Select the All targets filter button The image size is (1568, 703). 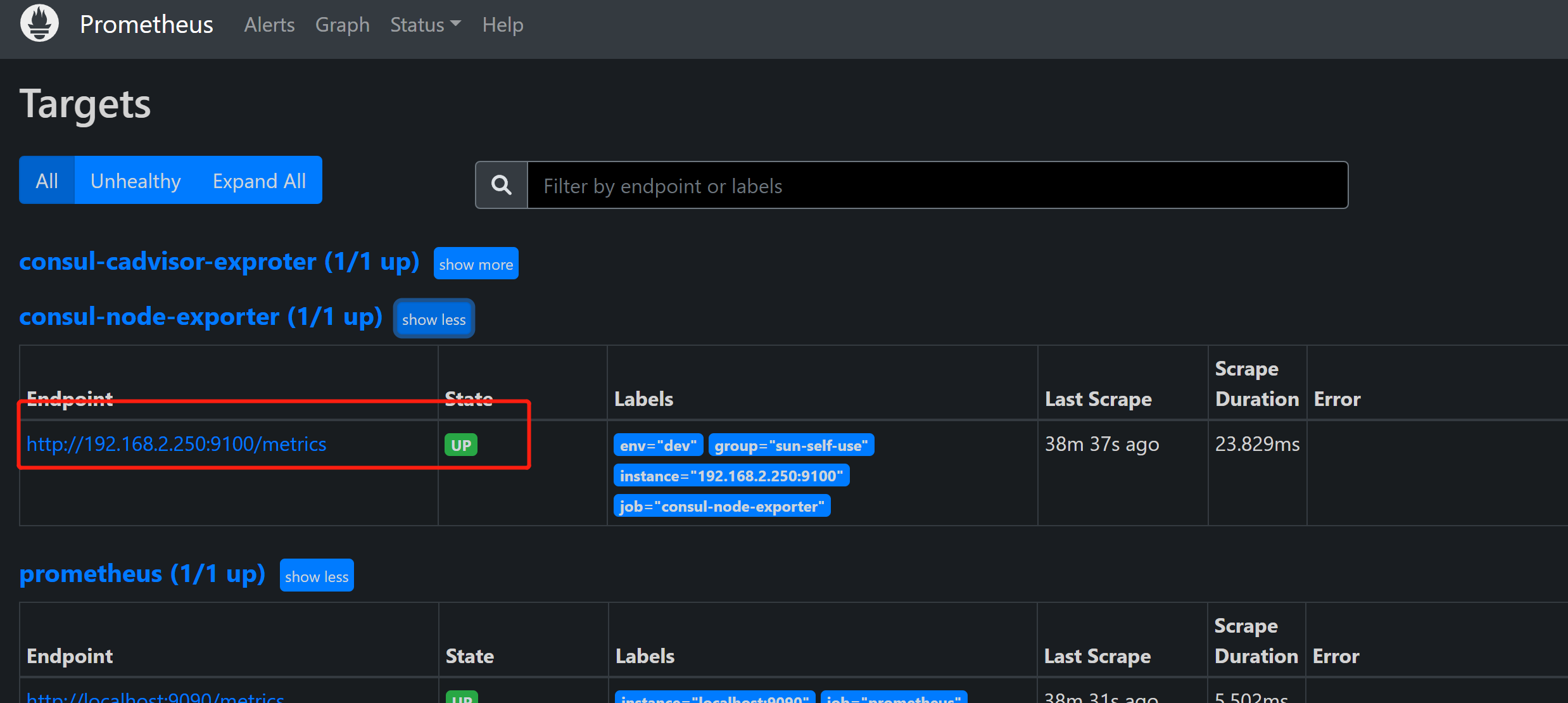pos(47,180)
